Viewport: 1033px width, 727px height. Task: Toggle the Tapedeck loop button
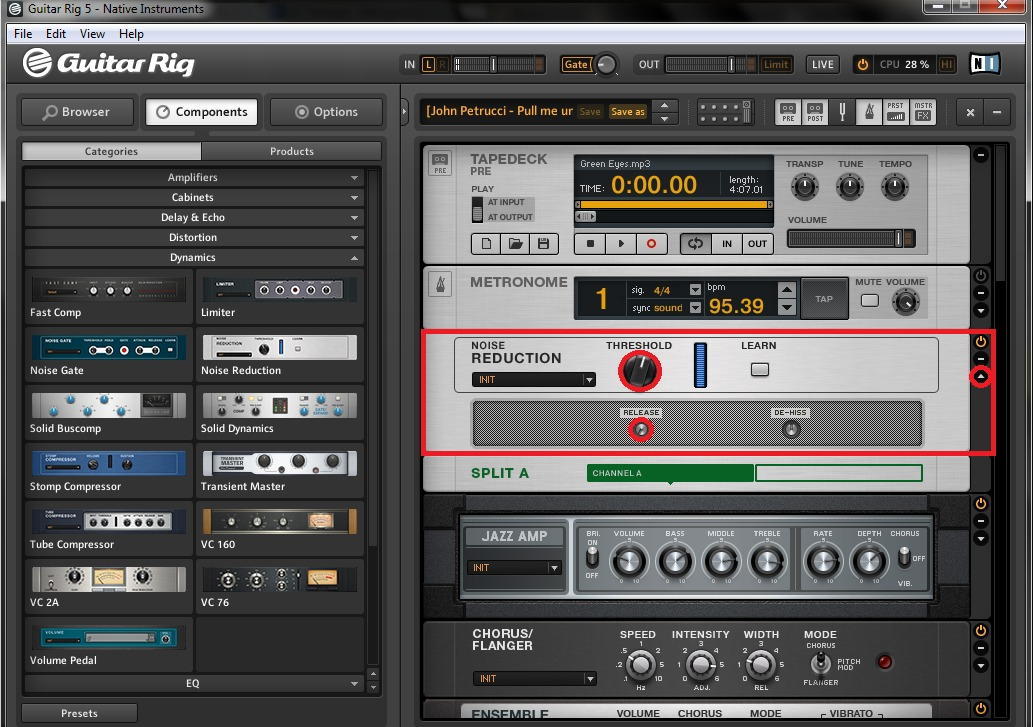pos(695,244)
